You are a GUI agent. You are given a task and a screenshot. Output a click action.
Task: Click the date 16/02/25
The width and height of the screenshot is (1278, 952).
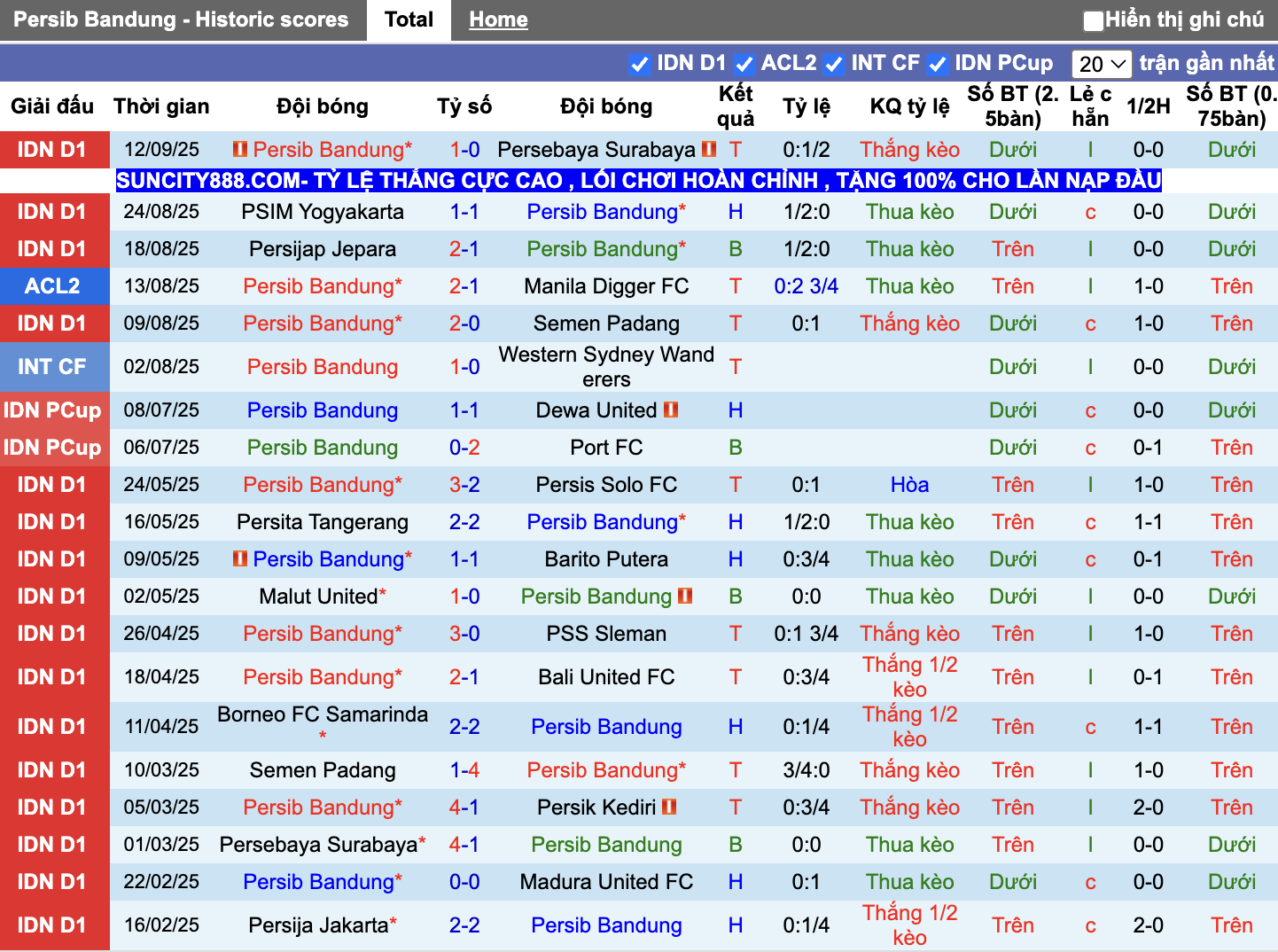coord(161,925)
